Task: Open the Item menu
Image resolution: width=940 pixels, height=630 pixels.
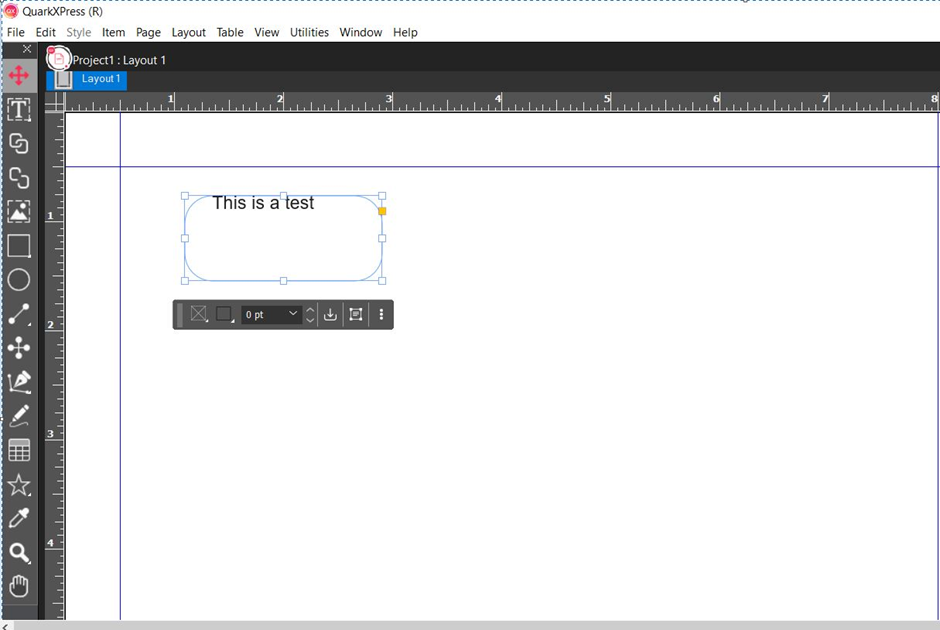Action: (113, 32)
